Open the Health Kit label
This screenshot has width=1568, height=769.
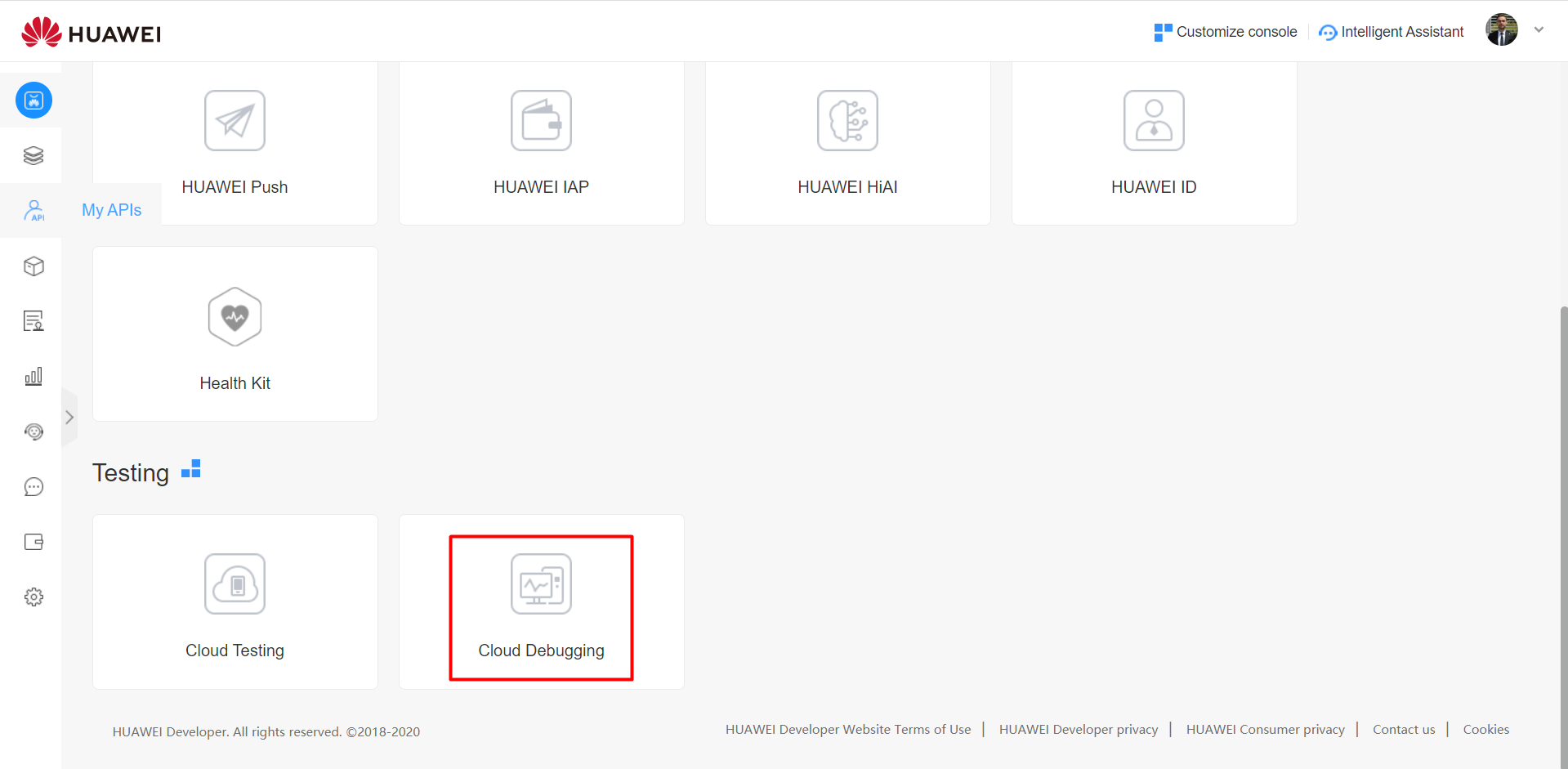click(235, 383)
